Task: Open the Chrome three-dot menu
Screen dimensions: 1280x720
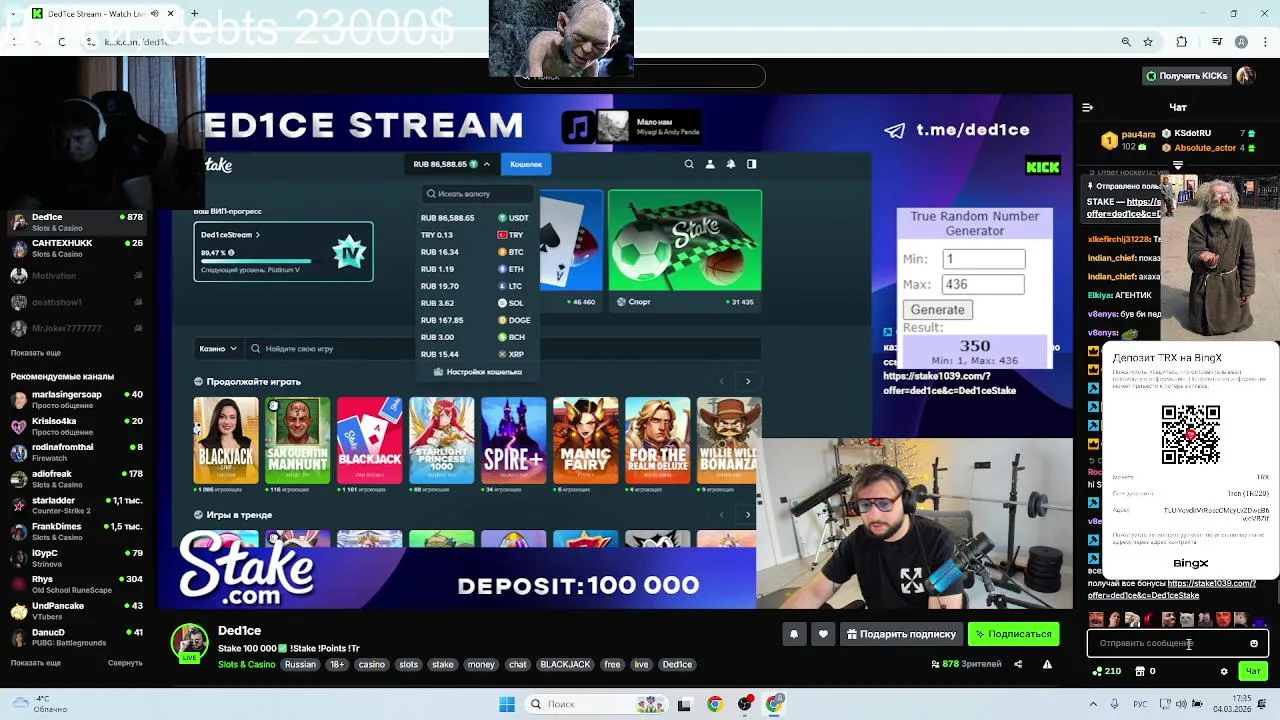Action: (x=1265, y=42)
